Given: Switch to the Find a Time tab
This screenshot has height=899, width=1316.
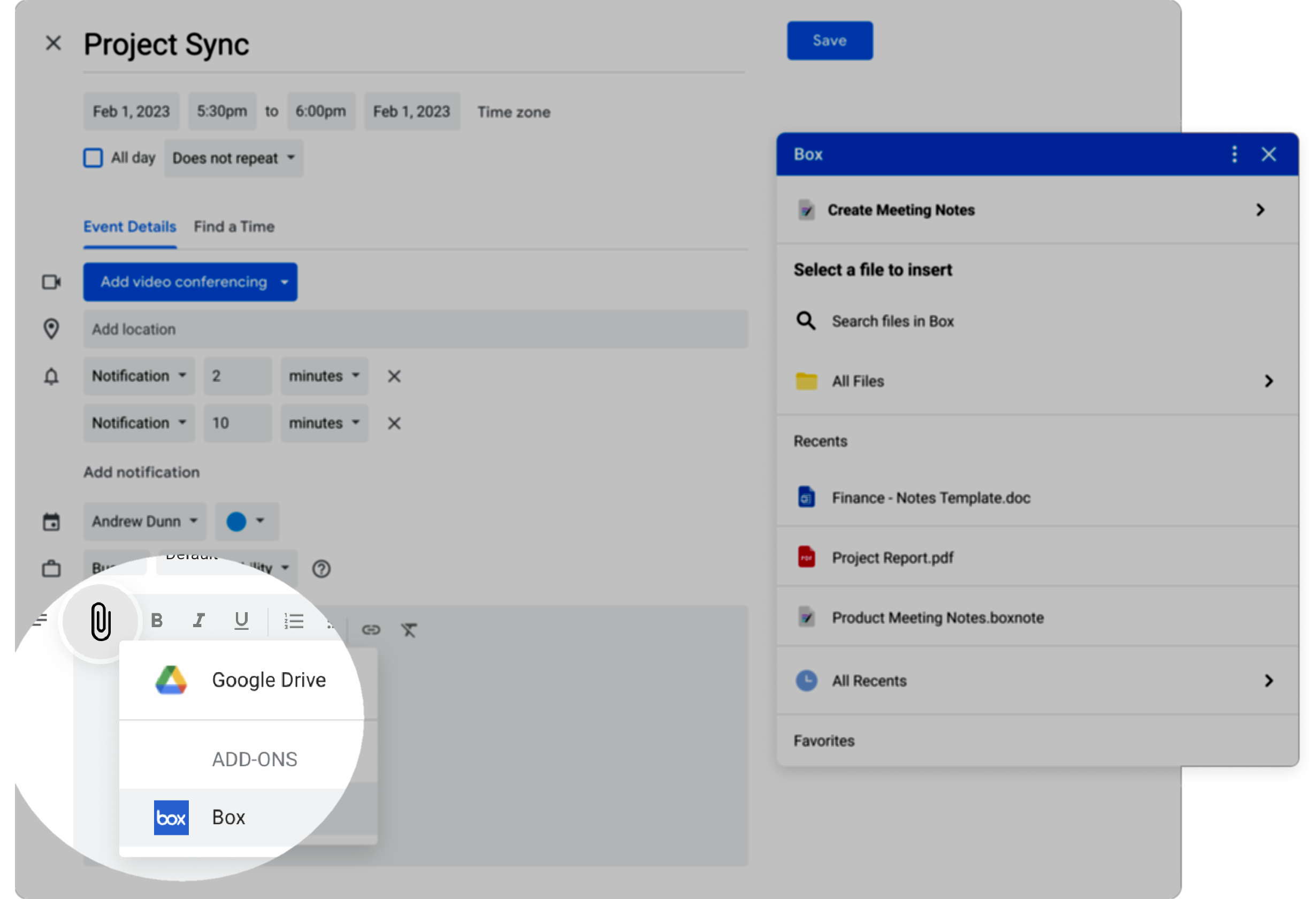Looking at the screenshot, I should 233,226.
